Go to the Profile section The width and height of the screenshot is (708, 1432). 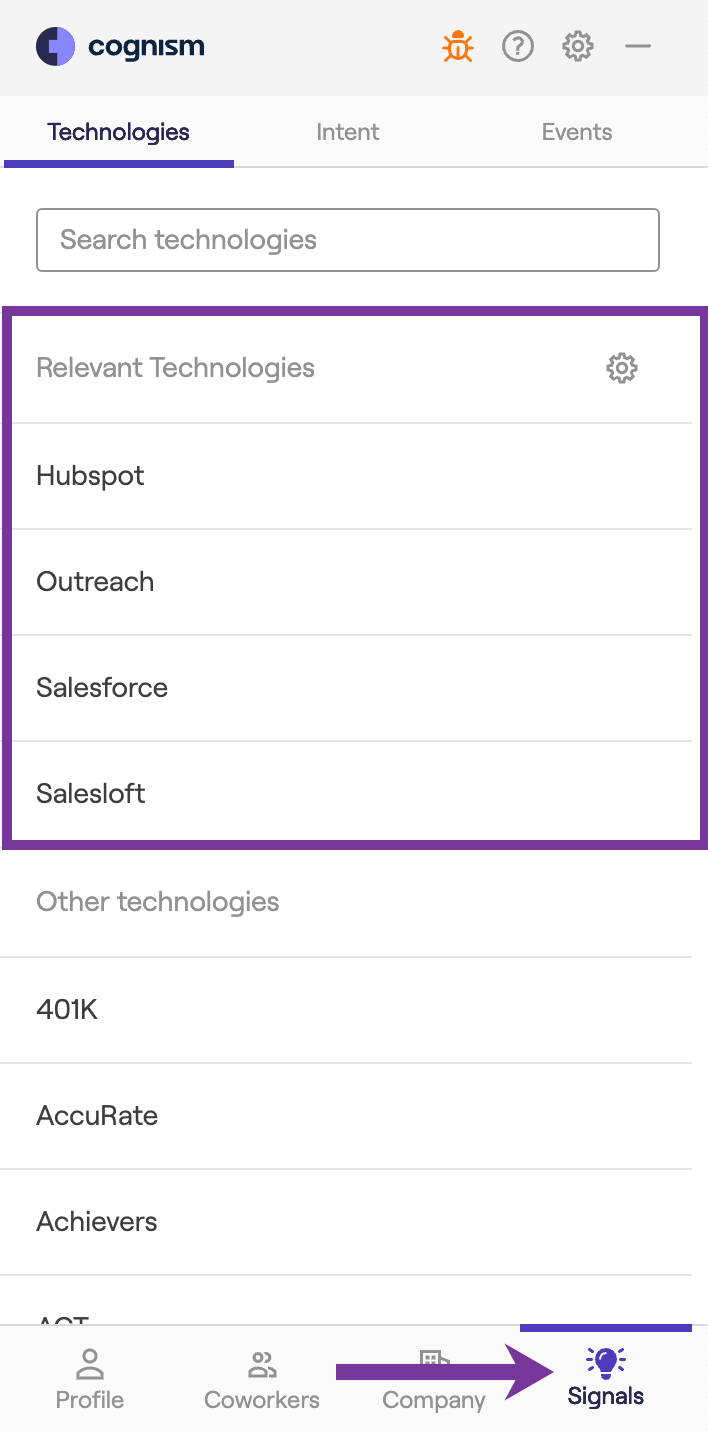coord(90,1379)
